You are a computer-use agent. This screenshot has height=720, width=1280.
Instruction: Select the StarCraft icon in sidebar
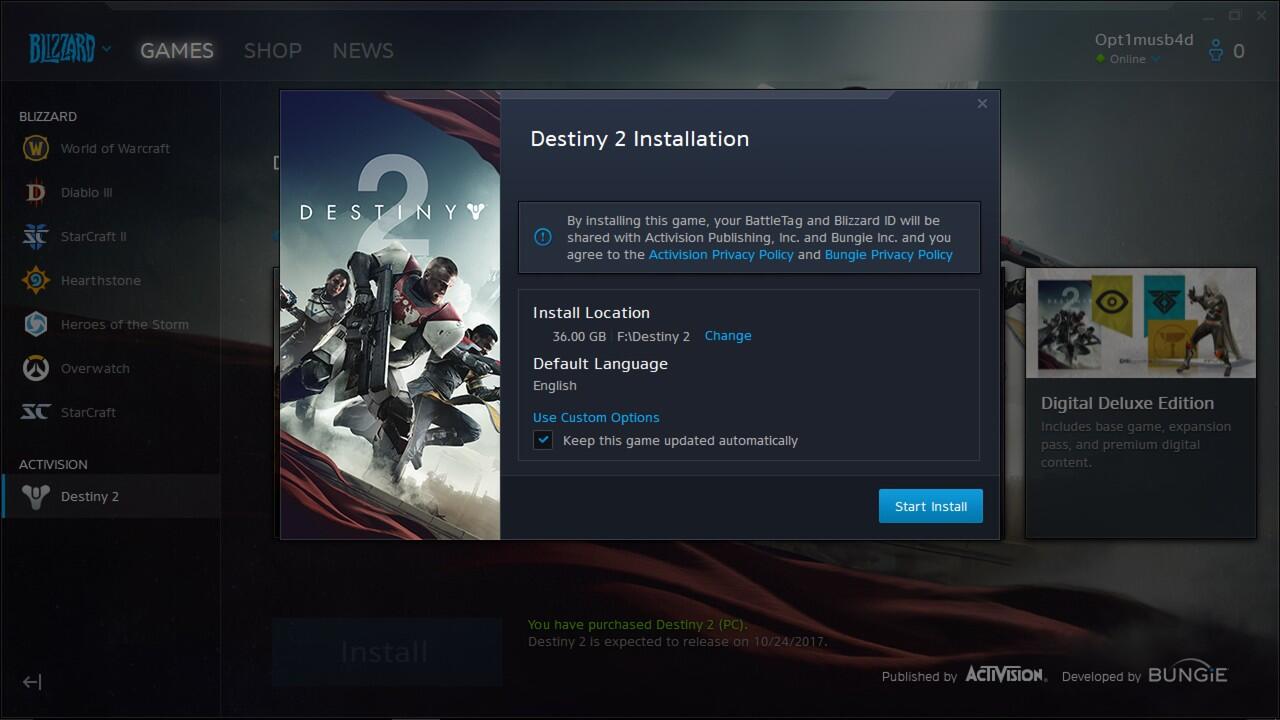[x=35, y=412]
